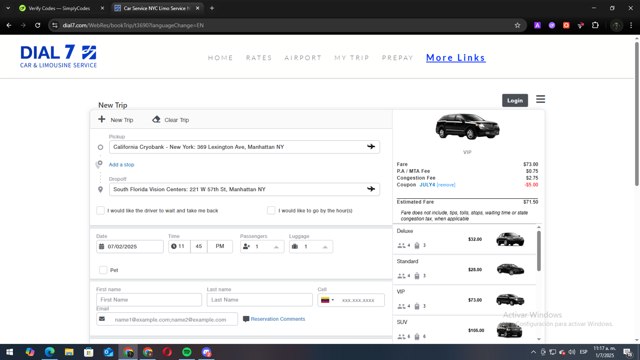Click the site info icon in address bar
The width and height of the screenshot is (640, 360).
tap(55, 25)
